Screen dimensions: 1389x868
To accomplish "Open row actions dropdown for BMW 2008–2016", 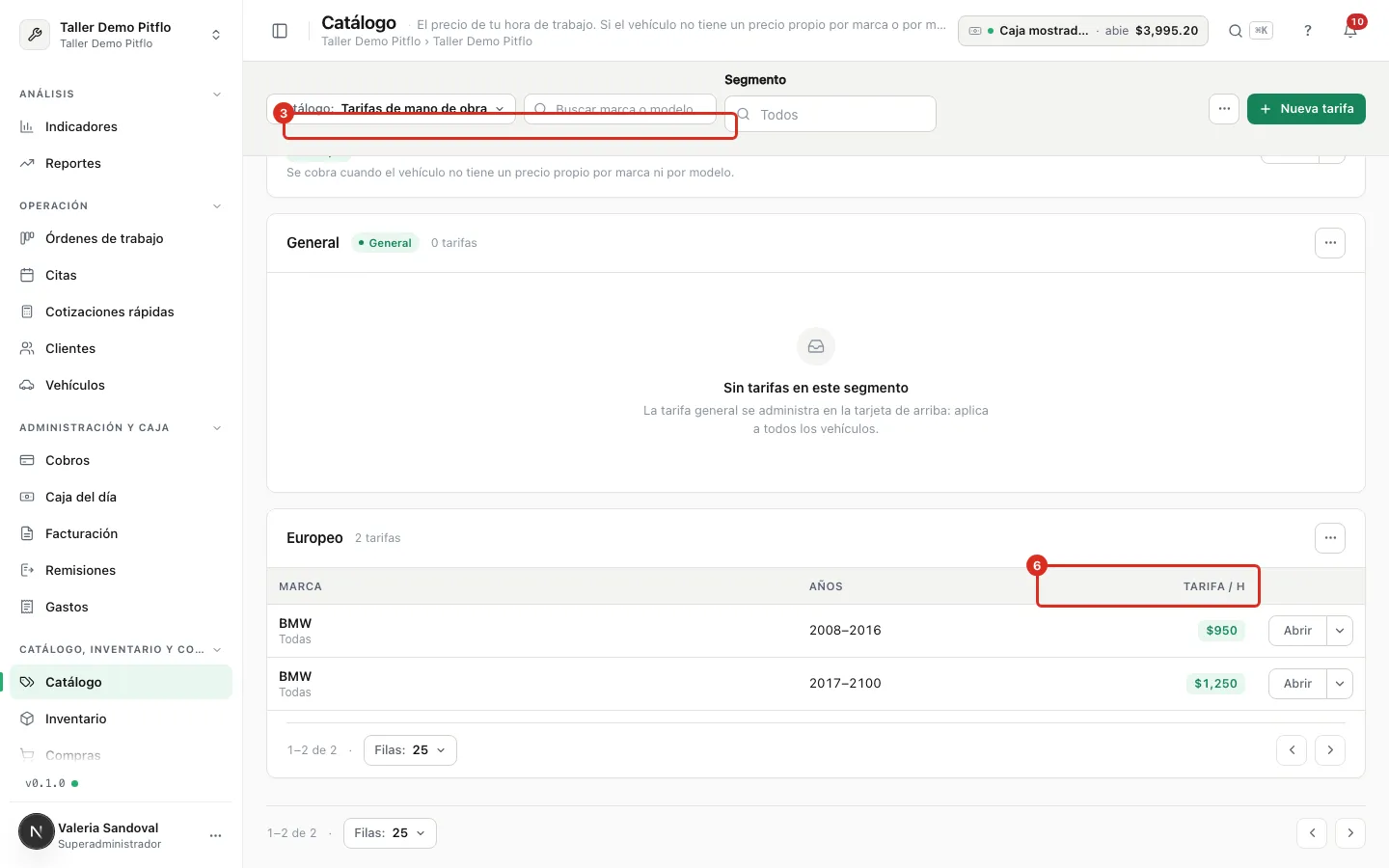I will (1340, 631).
